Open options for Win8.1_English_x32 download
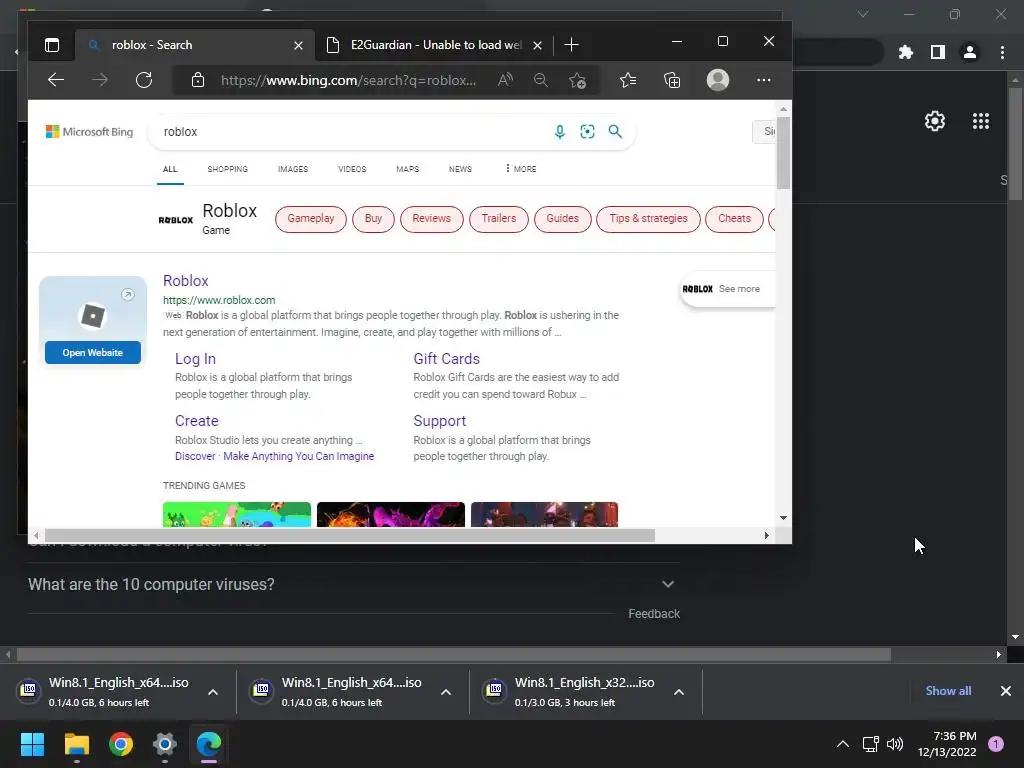The image size is (1024, 768). 679,692
